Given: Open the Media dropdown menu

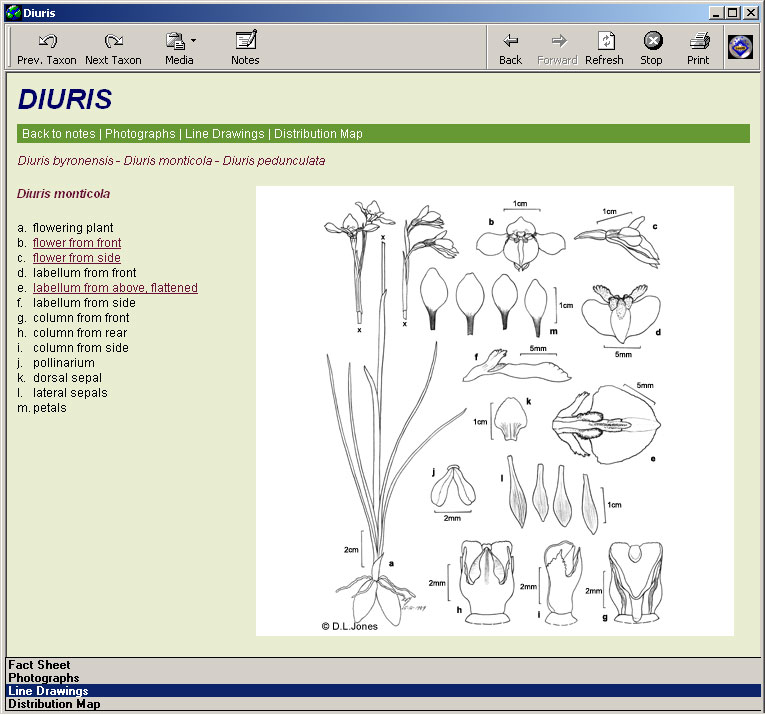Looking at the screenshot, I should point(180,48).
